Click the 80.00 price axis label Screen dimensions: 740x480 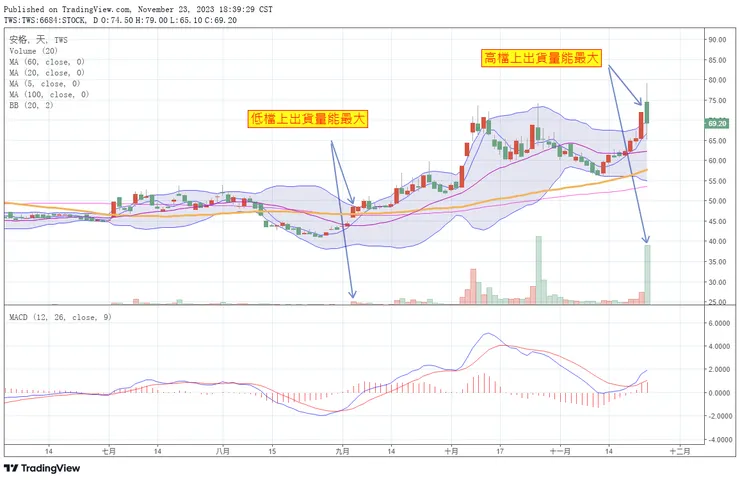pyautogui.click(x=717, y=80)
